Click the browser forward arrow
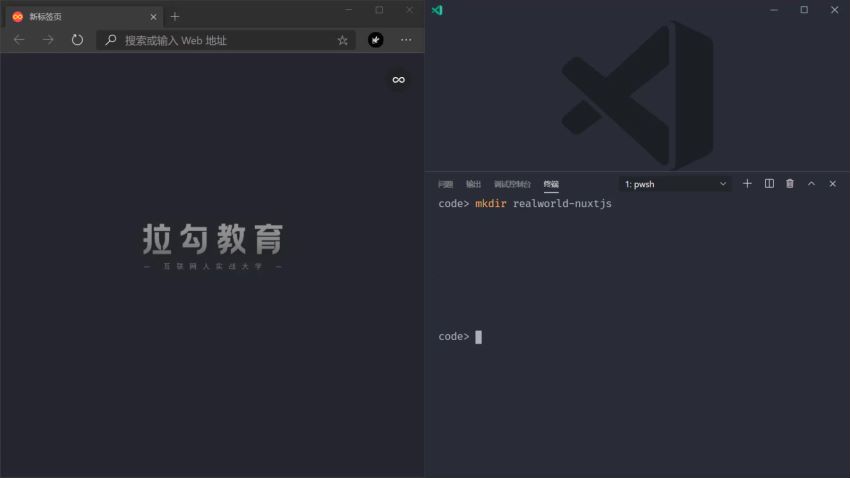 tap(48, 40)
